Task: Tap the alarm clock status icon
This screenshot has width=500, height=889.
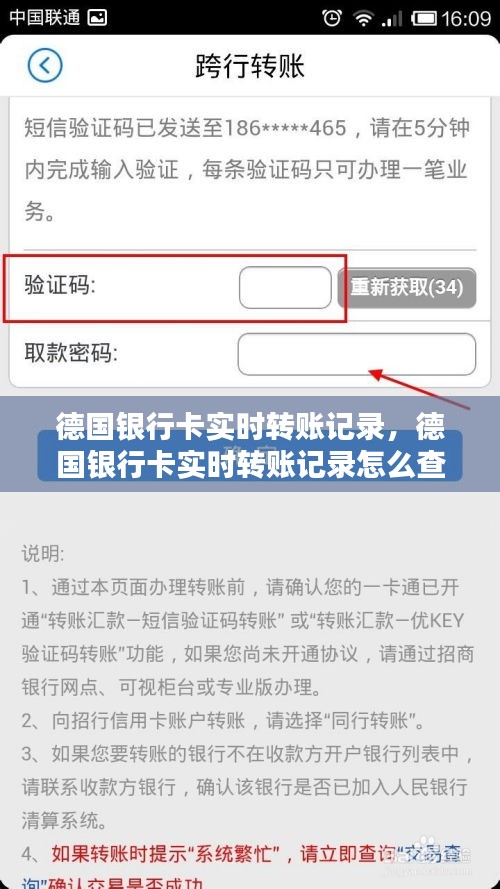Action: click(x=332, y=18)
